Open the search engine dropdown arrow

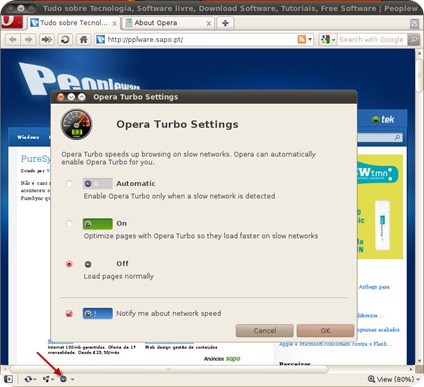coord(333,40)
